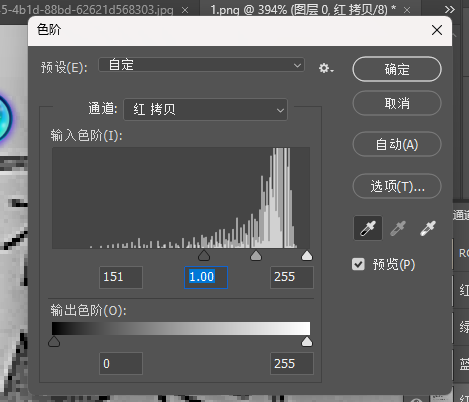Open 选项(T)... options dialog
This screenshot has width=469, height=402.
pyautogui.click(x=397, y=186)
